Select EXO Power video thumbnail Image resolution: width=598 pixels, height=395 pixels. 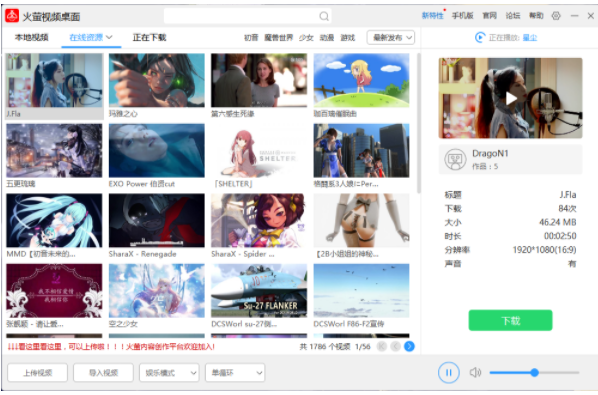click(x=157, y=150)
